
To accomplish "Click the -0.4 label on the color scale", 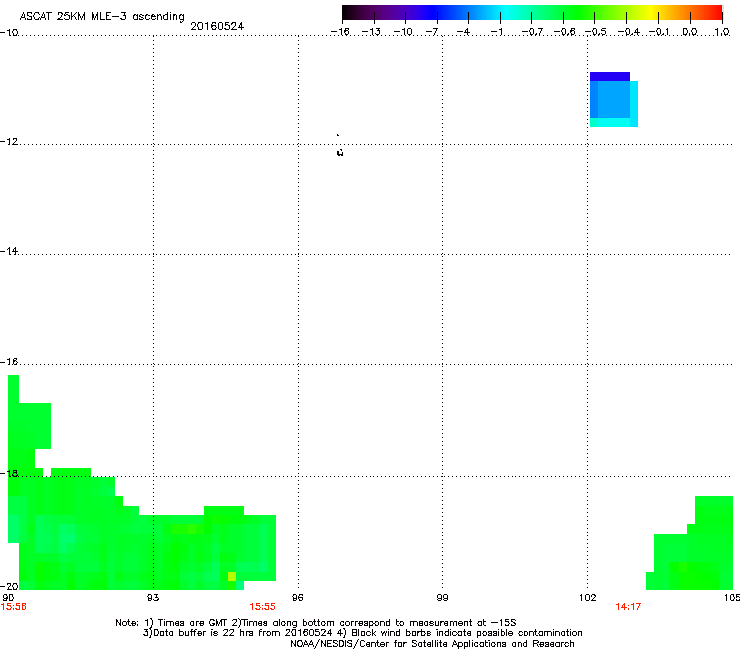I will pyautogui.click(x=628, y=32).
